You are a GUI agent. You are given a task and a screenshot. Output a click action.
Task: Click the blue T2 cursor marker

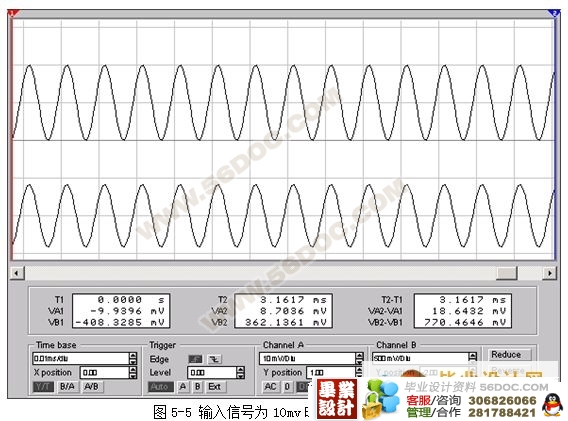554,13
